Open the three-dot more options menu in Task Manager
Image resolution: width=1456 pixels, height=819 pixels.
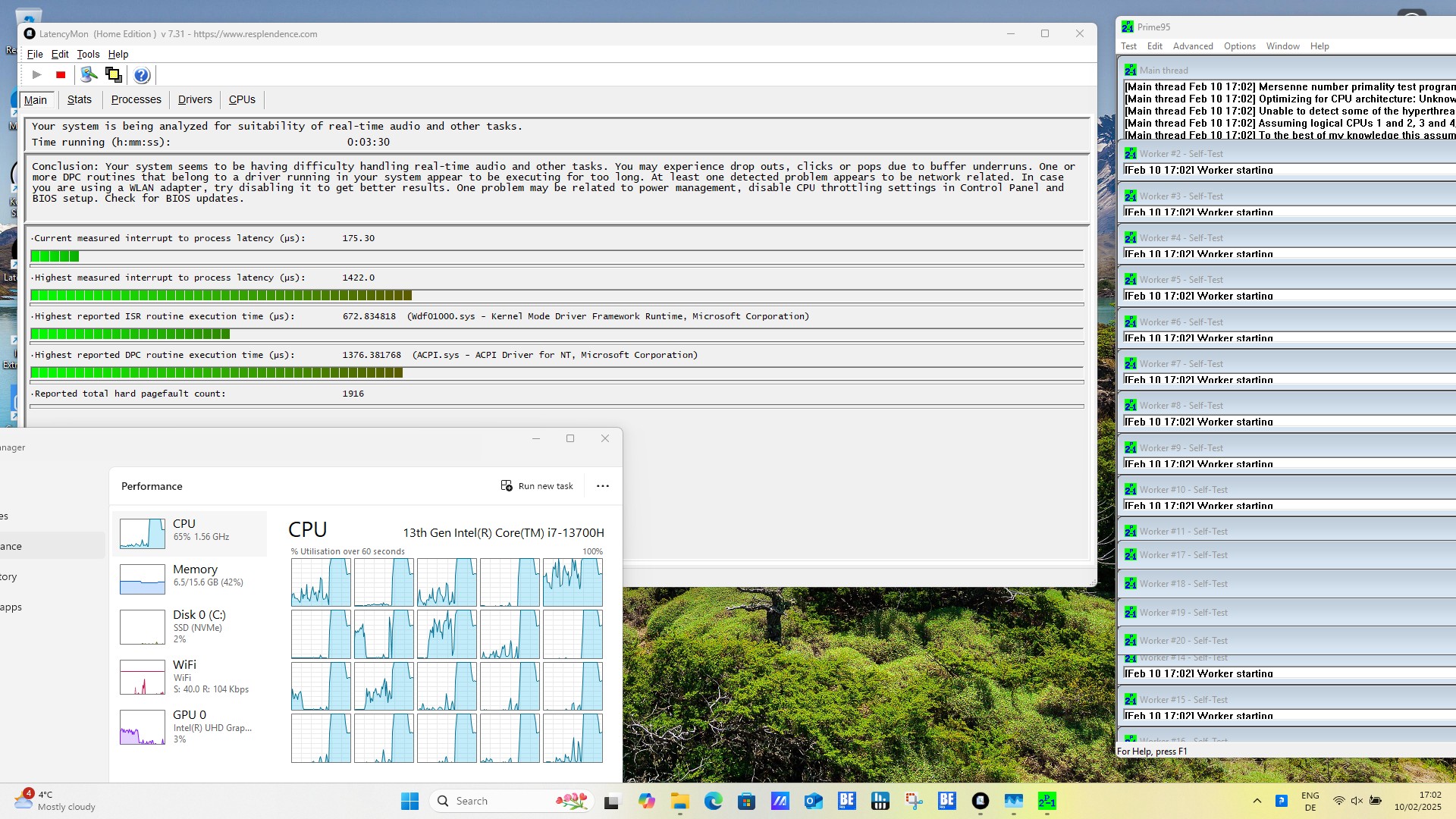coord(603,486)
